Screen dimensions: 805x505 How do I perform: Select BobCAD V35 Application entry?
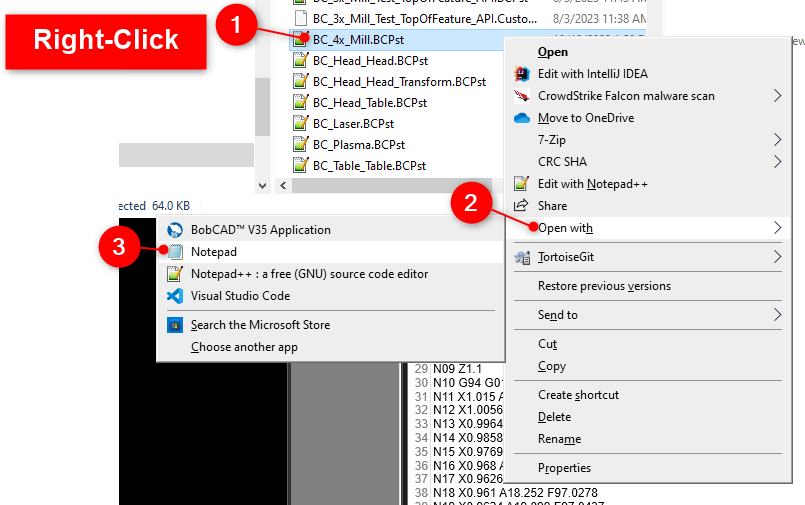(260, 230)
